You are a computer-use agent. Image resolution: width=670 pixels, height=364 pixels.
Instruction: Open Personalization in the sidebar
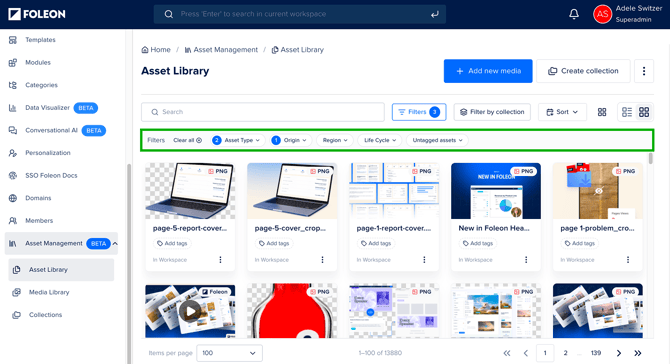[47, 153]
